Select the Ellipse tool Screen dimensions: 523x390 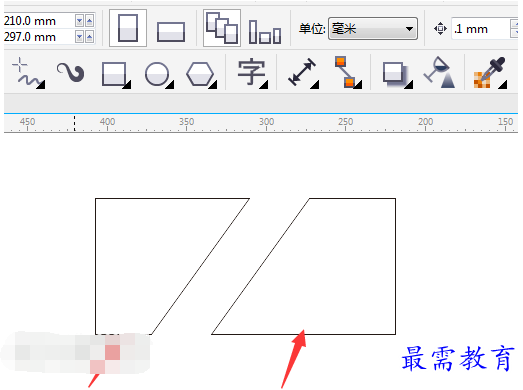point(159,74)
